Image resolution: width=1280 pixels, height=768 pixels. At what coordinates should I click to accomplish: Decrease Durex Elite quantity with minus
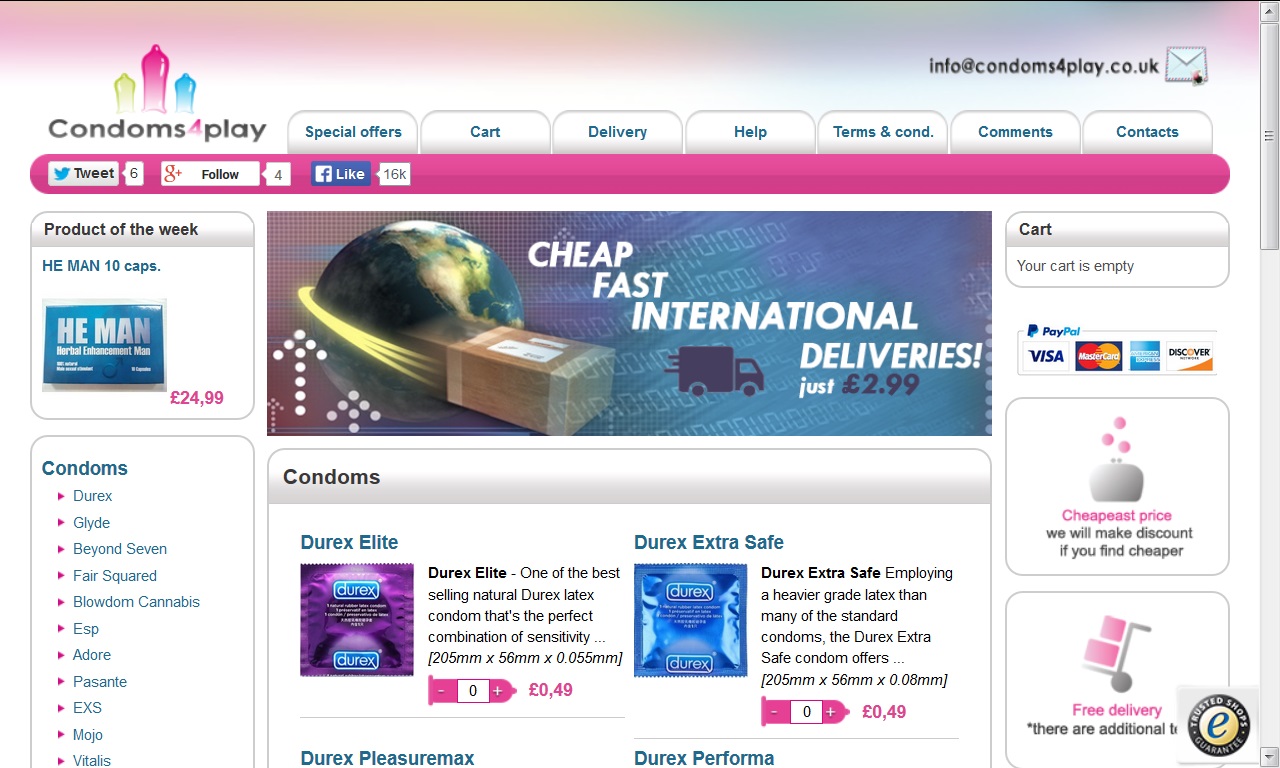[x=442, y=691]
